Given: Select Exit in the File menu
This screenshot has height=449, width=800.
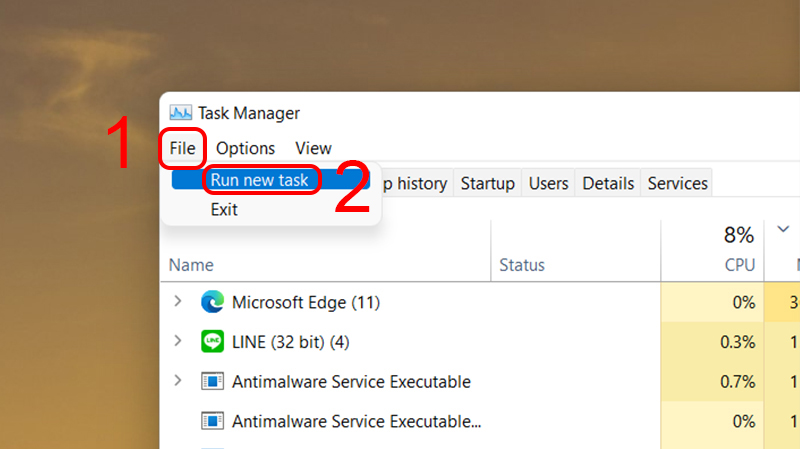Looking at the screenshot, I should [x=224, y=210].
